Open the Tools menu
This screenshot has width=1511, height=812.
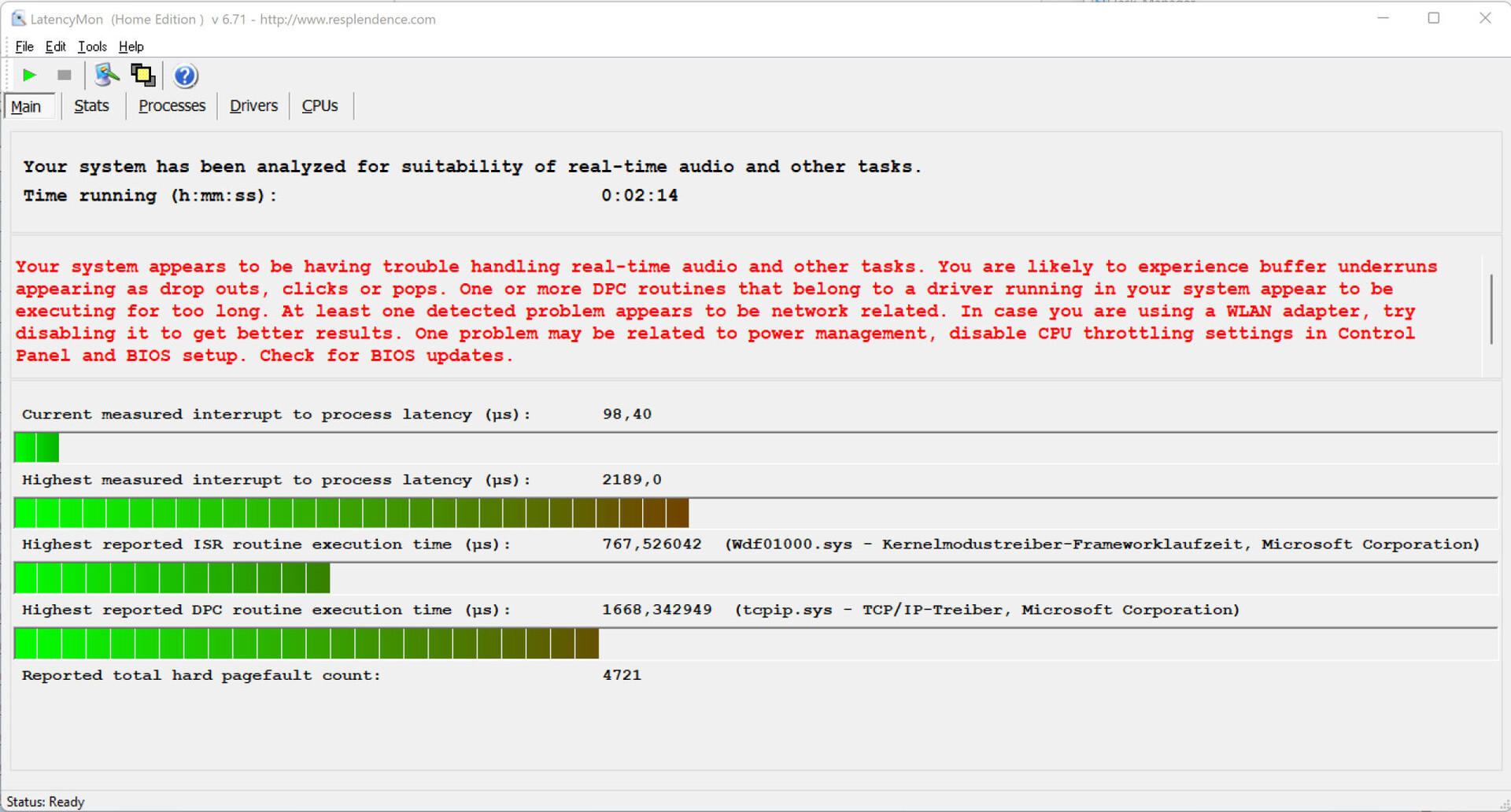(92, 46)
